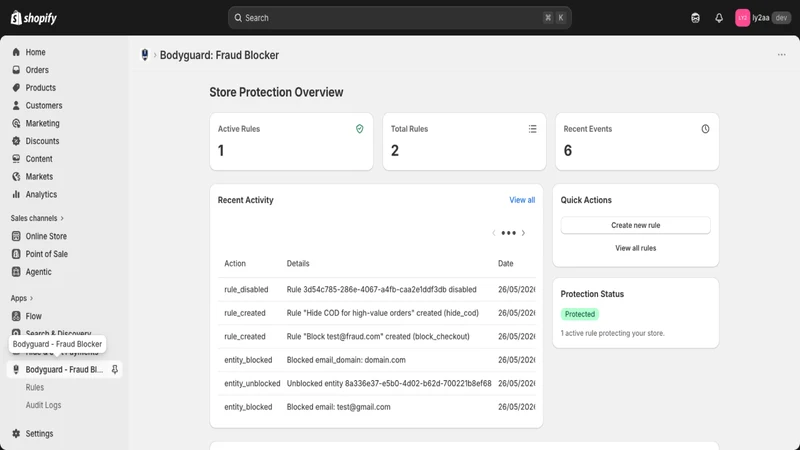Image resolution: width=800 pixels, height=450 pixels.
Task: Click the Products tag icon
Action: (16, 88)
